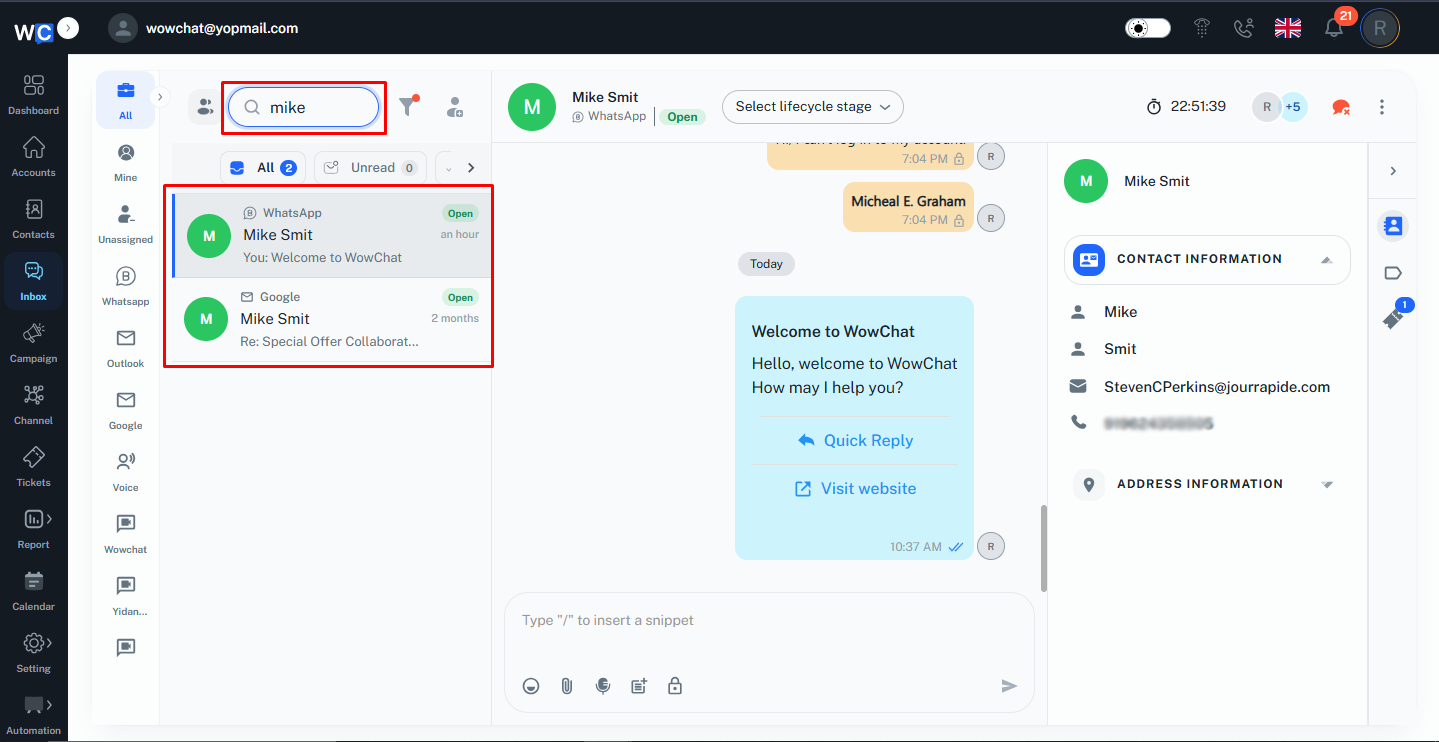Image resolution: width=1439 pixels, height=742 pixels.
Task: Filter inbox by Outlook channel
Action: tap(126, 349)
